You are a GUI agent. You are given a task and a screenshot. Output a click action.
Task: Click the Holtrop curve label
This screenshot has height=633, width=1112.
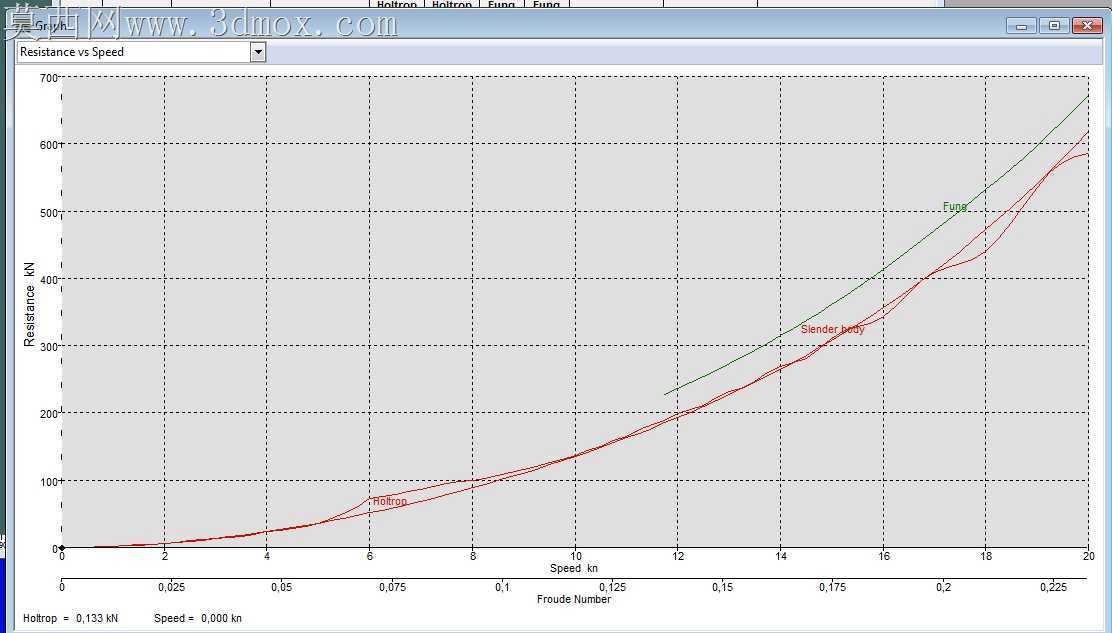pos(389,501)
